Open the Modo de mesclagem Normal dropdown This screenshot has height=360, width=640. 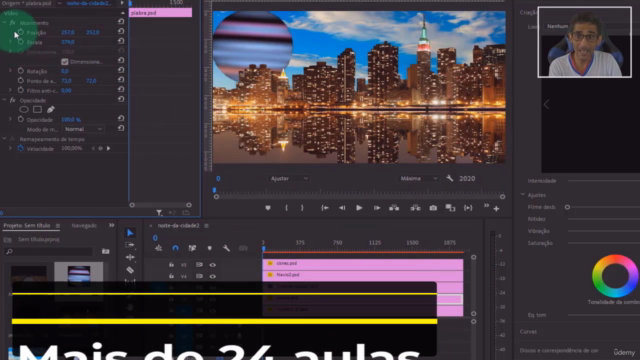(83, 129)
